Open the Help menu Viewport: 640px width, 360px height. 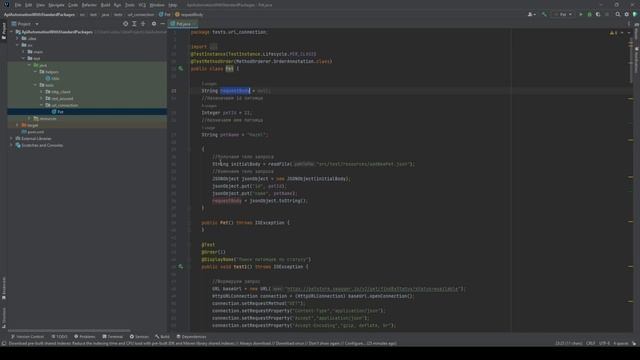(173, 5)
